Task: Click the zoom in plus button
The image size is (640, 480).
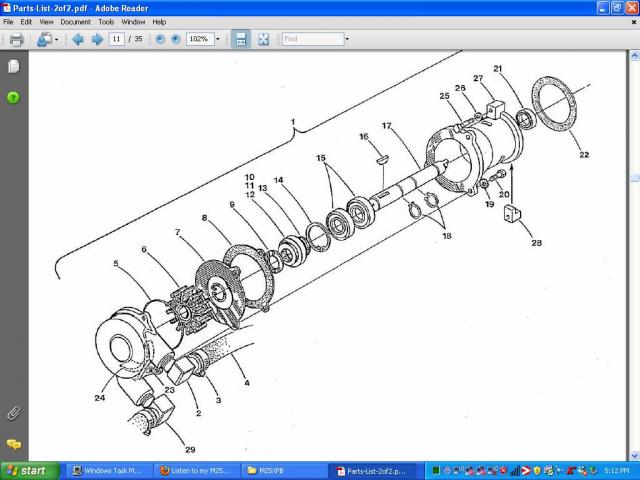Action: click(176, 39)
